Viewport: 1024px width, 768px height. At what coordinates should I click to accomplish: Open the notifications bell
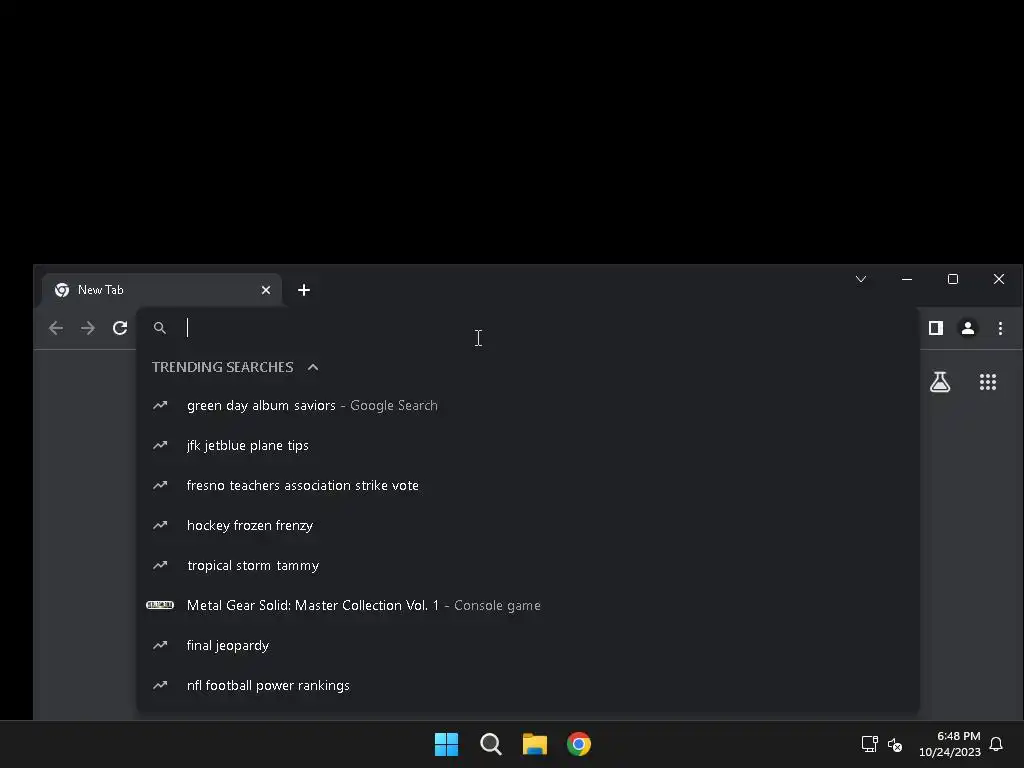click(x=996, y=744)
